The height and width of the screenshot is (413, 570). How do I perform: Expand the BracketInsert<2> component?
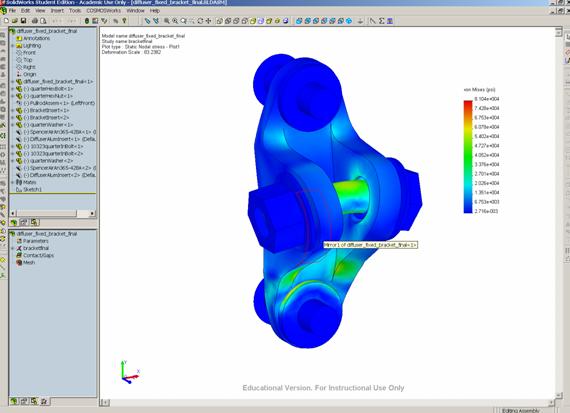[13, 117]
